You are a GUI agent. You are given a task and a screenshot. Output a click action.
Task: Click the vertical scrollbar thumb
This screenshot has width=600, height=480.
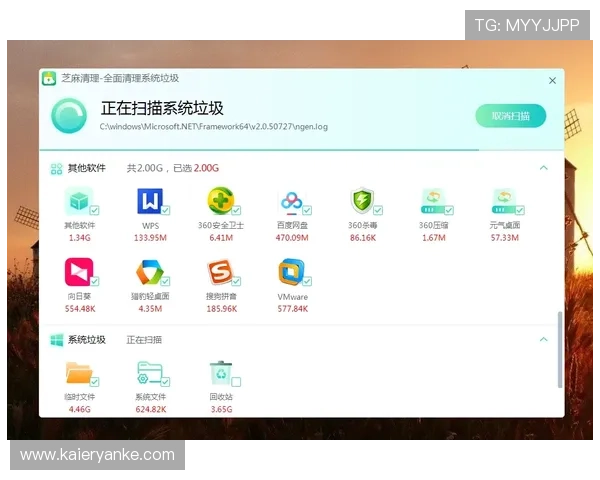(x=560, y=350)
